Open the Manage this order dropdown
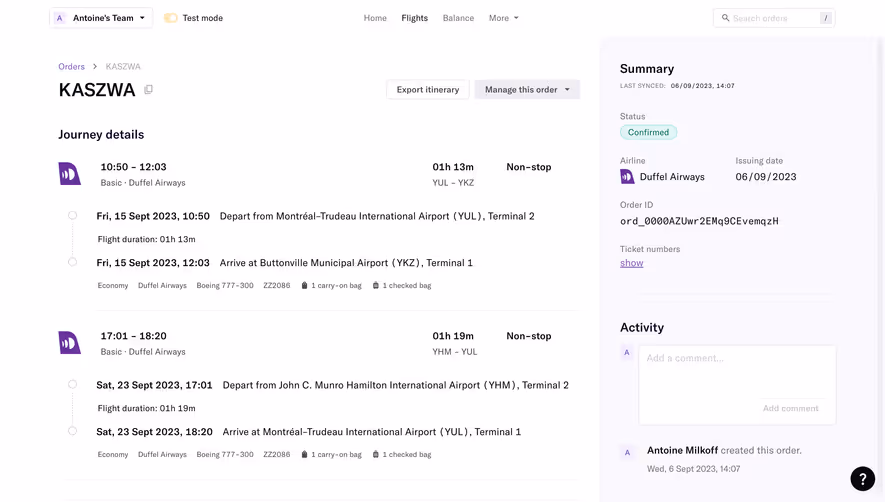This screenshot has height=502, width=885. coord(527,89)
